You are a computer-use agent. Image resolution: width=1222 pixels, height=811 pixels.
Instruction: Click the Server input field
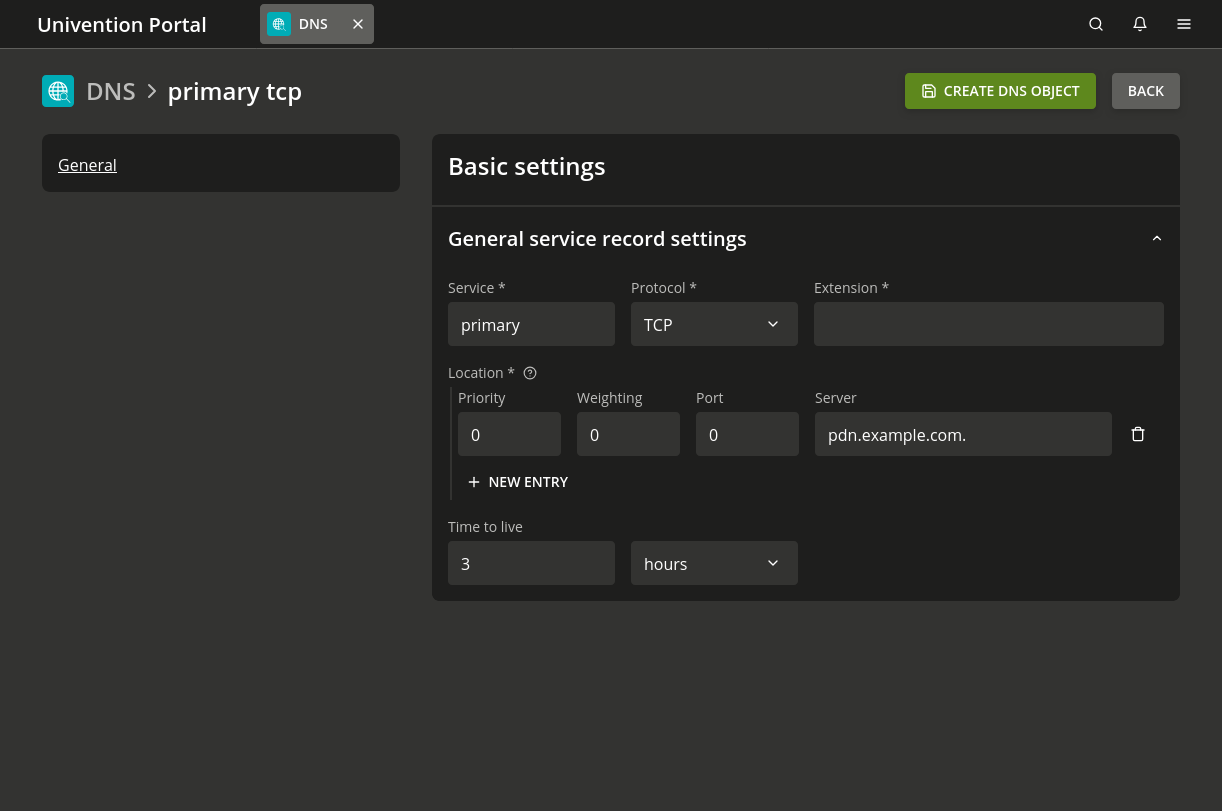click(x=962, y=434)
